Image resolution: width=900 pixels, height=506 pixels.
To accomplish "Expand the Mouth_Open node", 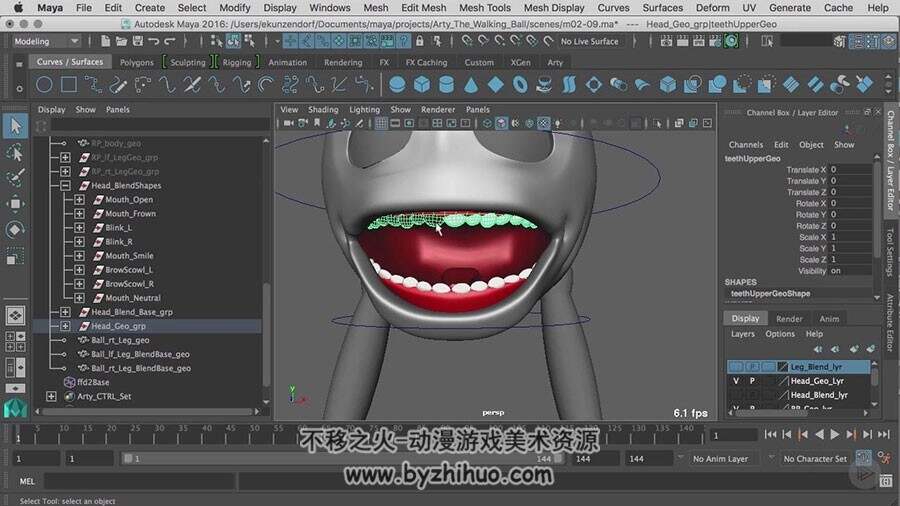I will point(79,199).
